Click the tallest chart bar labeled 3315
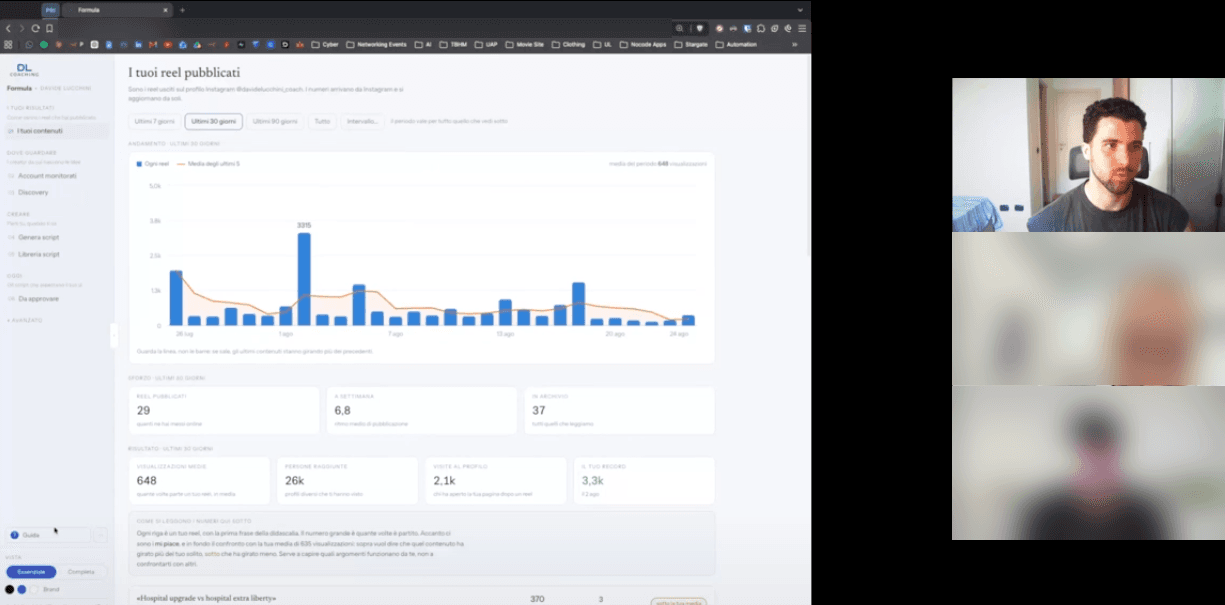 [x=304, y=279]
